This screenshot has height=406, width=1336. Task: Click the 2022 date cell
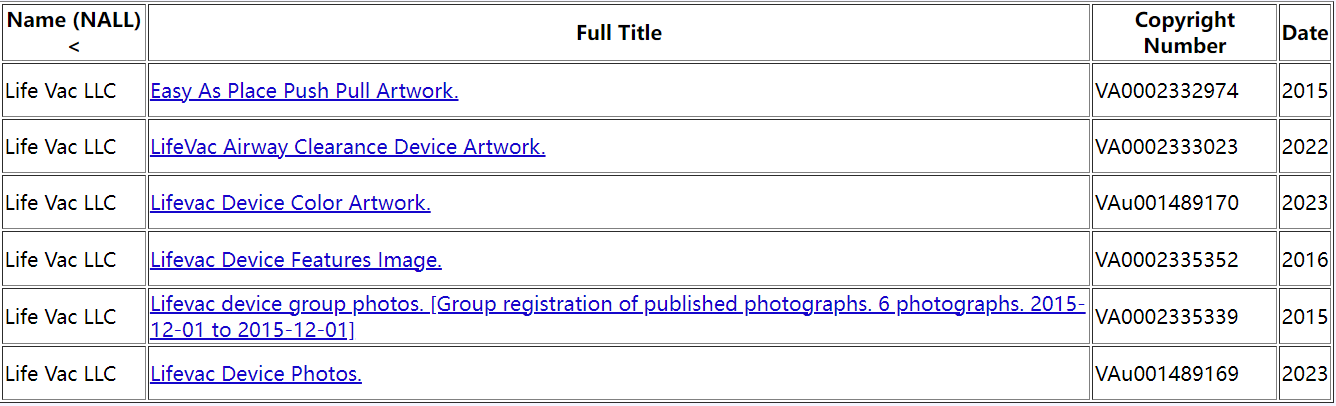[x=1304, y=147]
